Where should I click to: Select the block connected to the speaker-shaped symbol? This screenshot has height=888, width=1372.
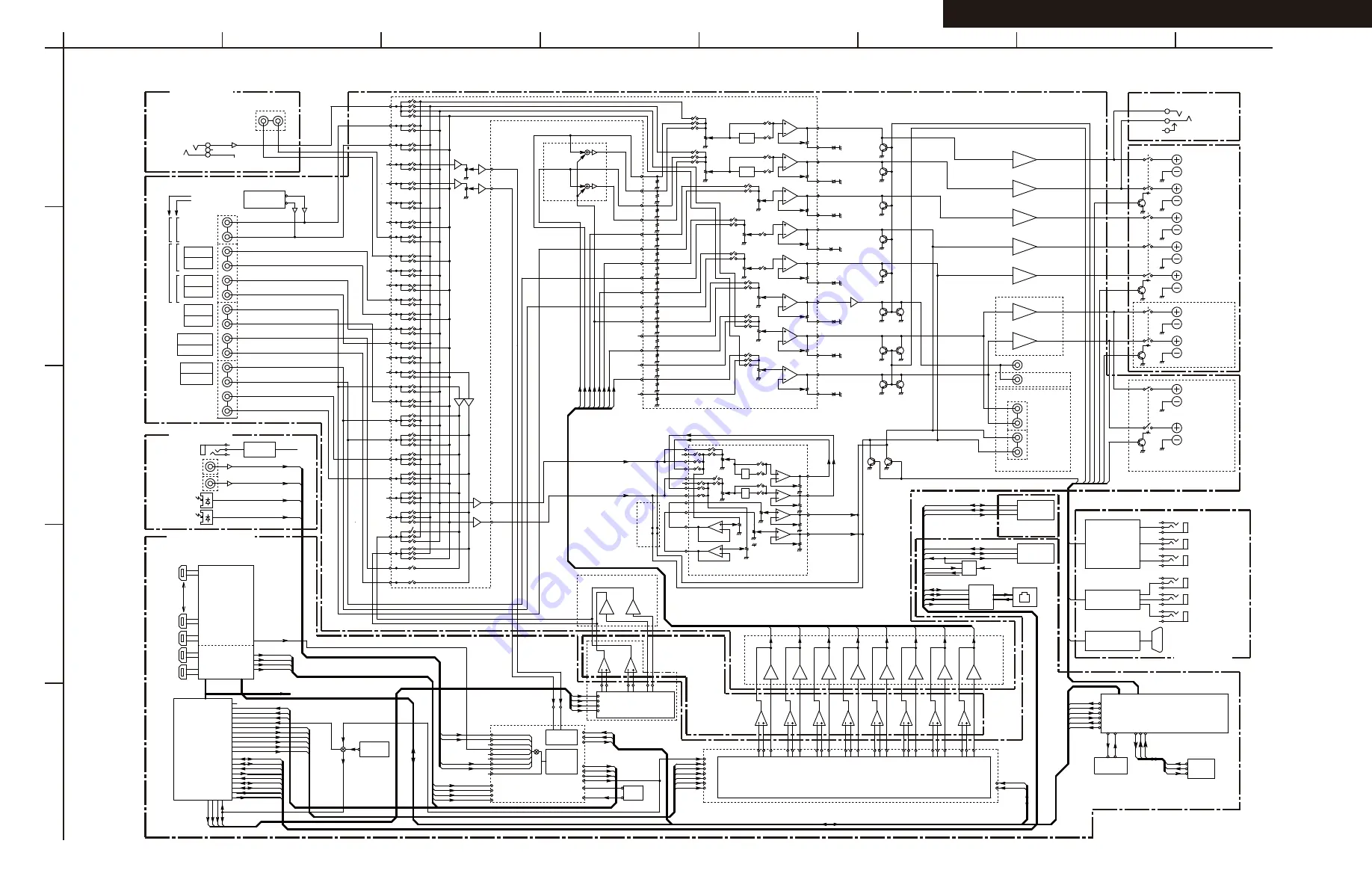click(1112, 641)
